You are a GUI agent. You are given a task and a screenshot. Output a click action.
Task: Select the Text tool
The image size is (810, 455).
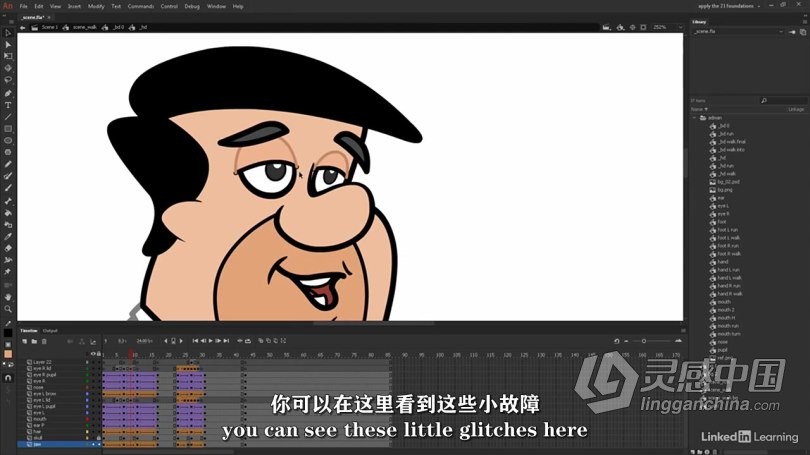(8, 105)
